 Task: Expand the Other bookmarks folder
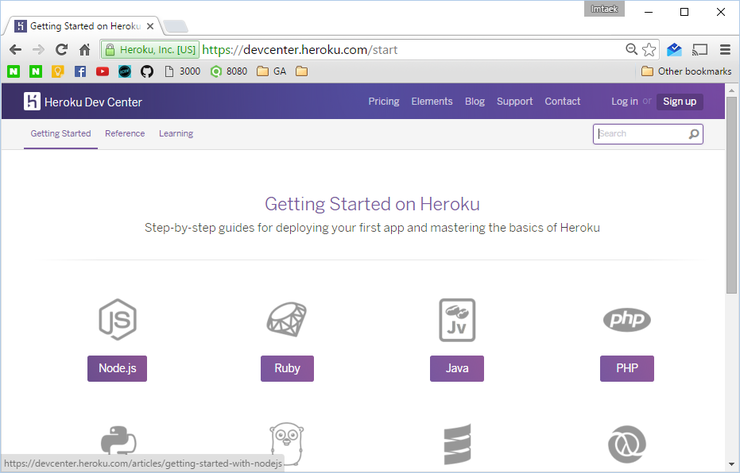pos(686,71)
